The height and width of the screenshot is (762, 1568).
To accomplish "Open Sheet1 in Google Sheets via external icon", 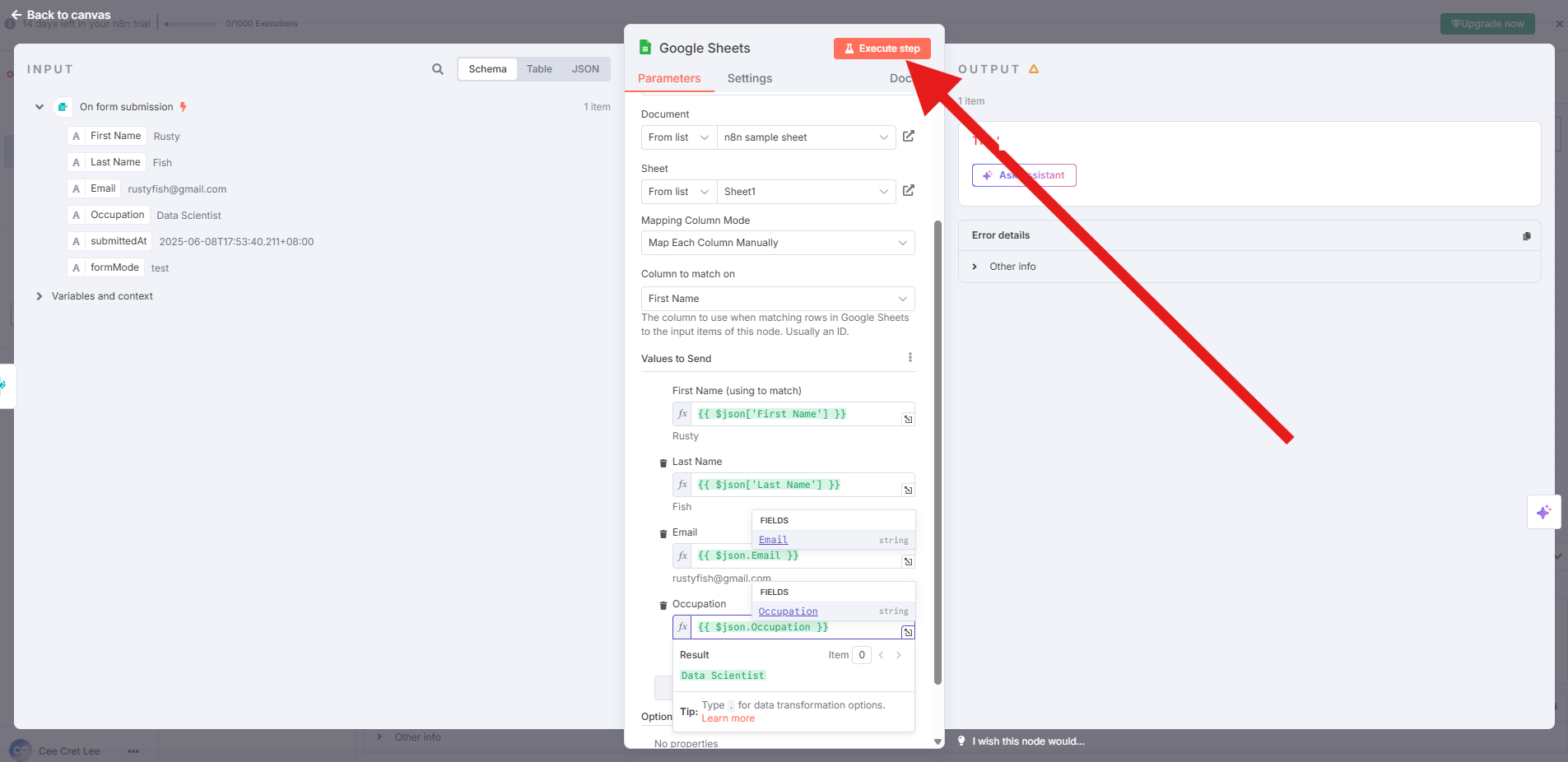I will click(x=909, y=190).
